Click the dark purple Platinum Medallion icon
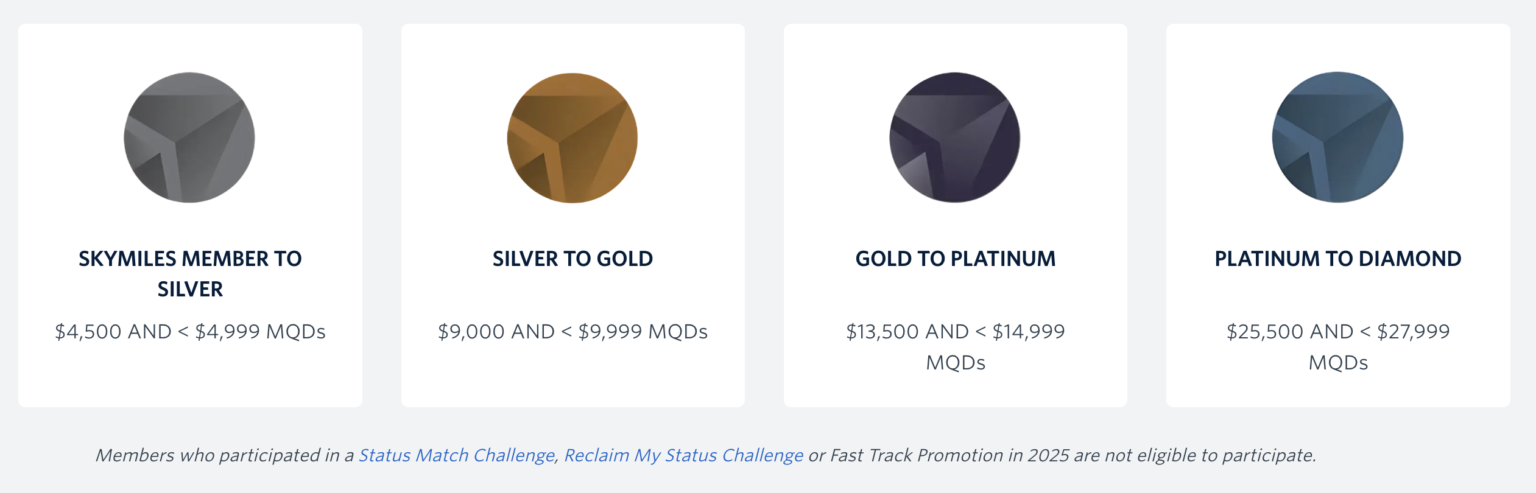Screen dimensions: 1536x493 [955, 137]
